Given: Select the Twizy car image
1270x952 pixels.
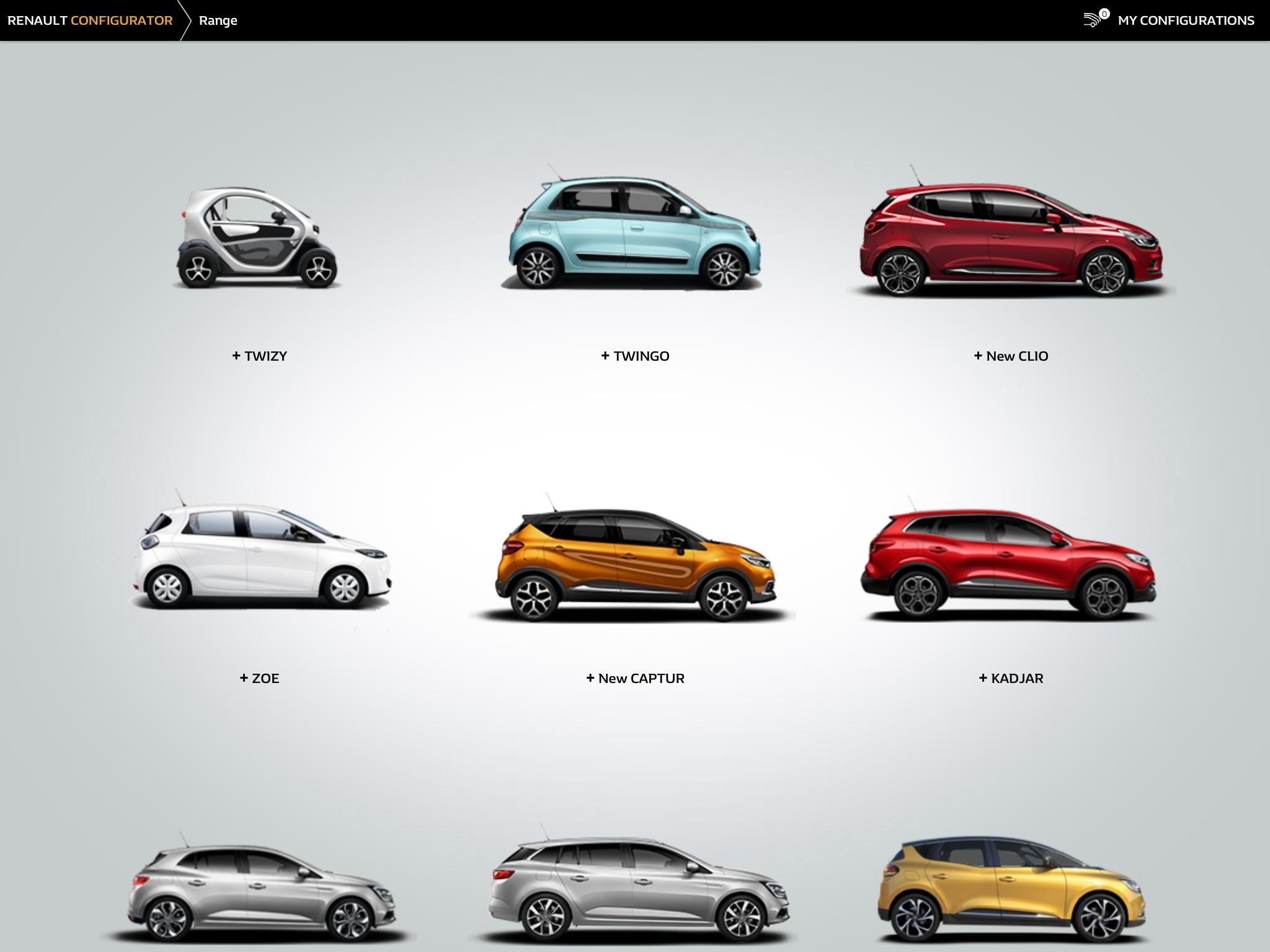Looking at the screenshot, I should pyautogui.click(x=257, y=239).
